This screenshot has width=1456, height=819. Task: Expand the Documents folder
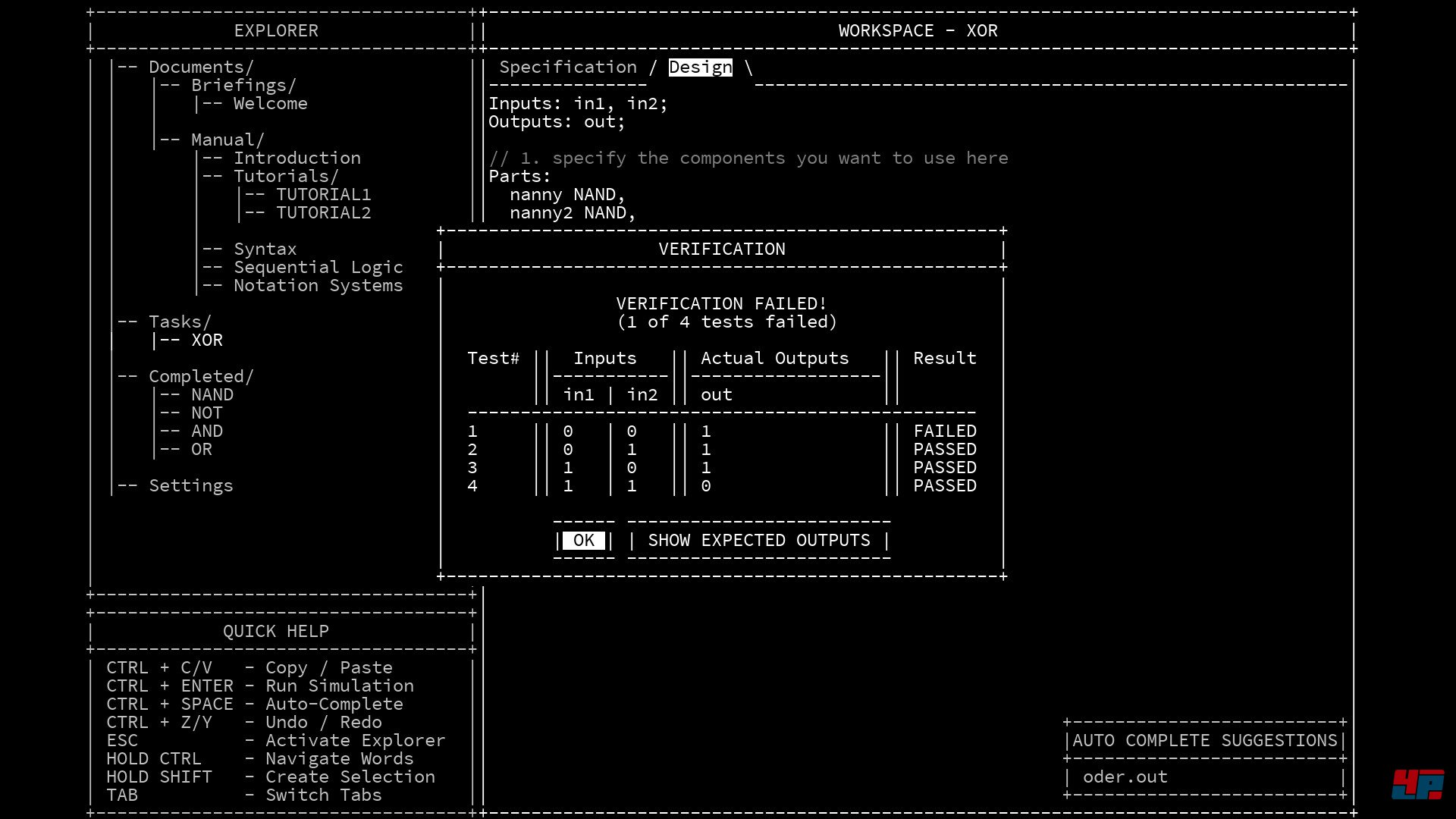click(x=200, y=67)
